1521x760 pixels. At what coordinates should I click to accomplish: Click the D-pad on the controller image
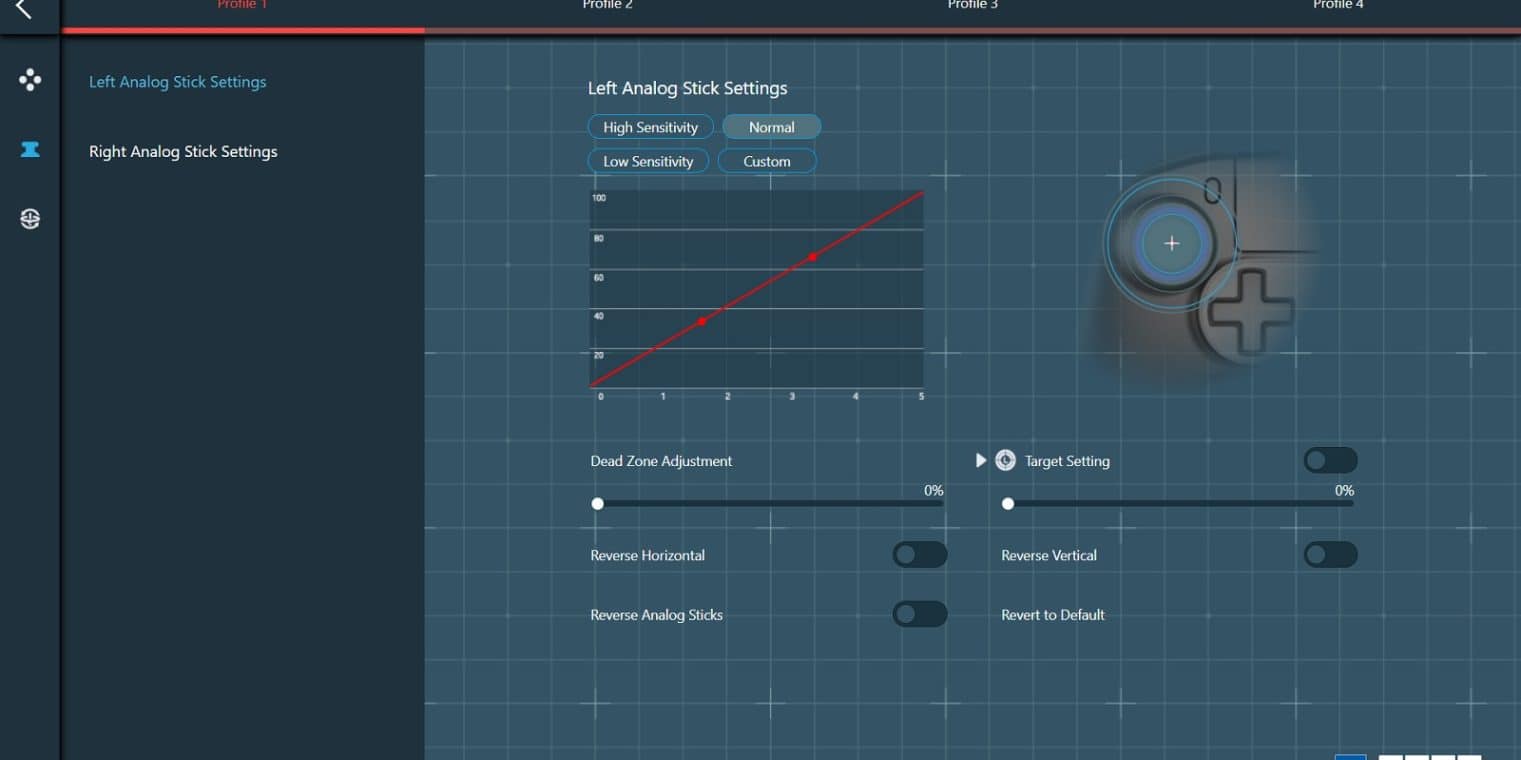[x=1250, y=312]
